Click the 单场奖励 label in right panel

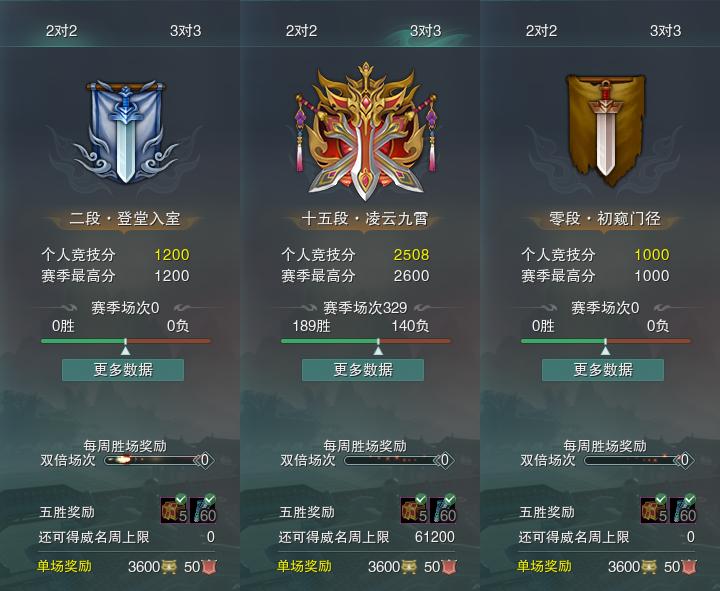point(544,566)
